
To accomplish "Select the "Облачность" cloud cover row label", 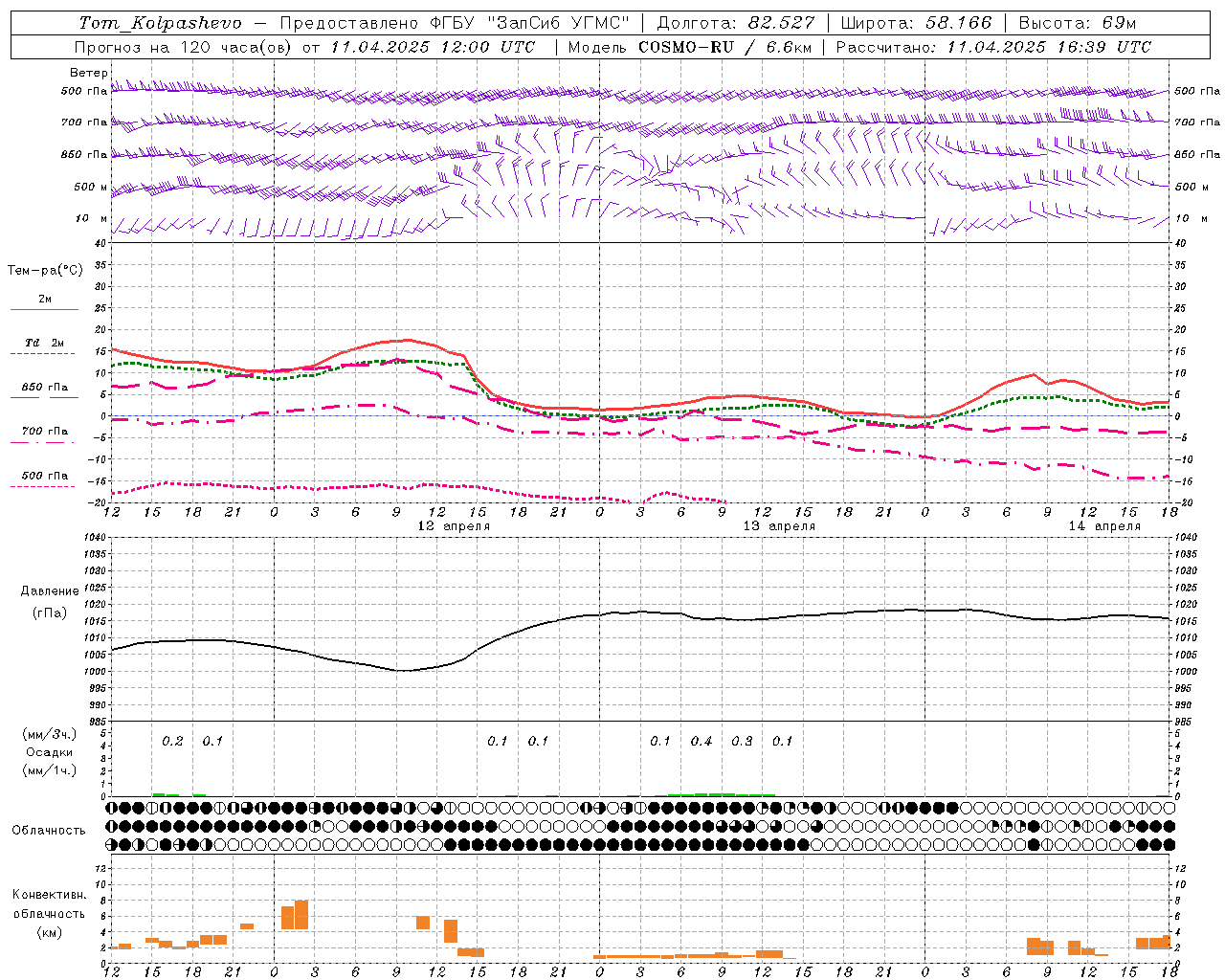I will pos(49,831).
